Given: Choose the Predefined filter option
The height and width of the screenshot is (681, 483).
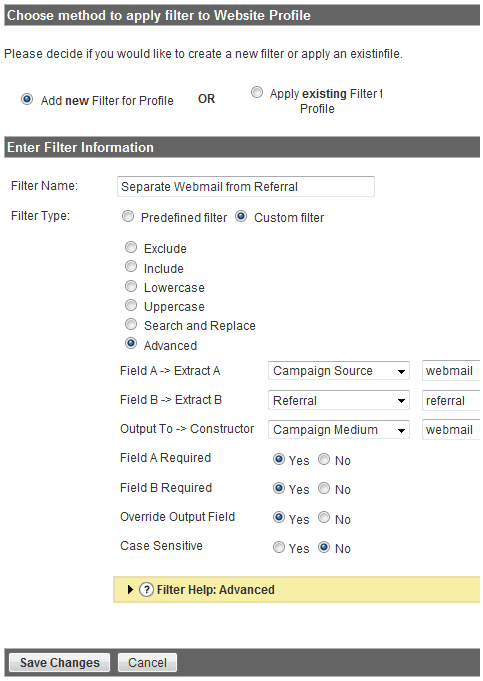Looking at the screenshot, I should [128, 216].
